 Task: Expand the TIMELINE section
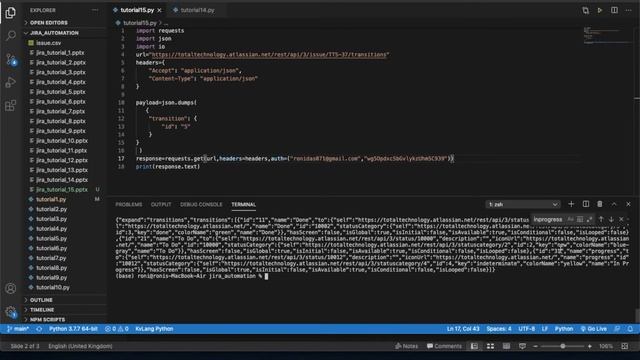(x=42, y=310)
